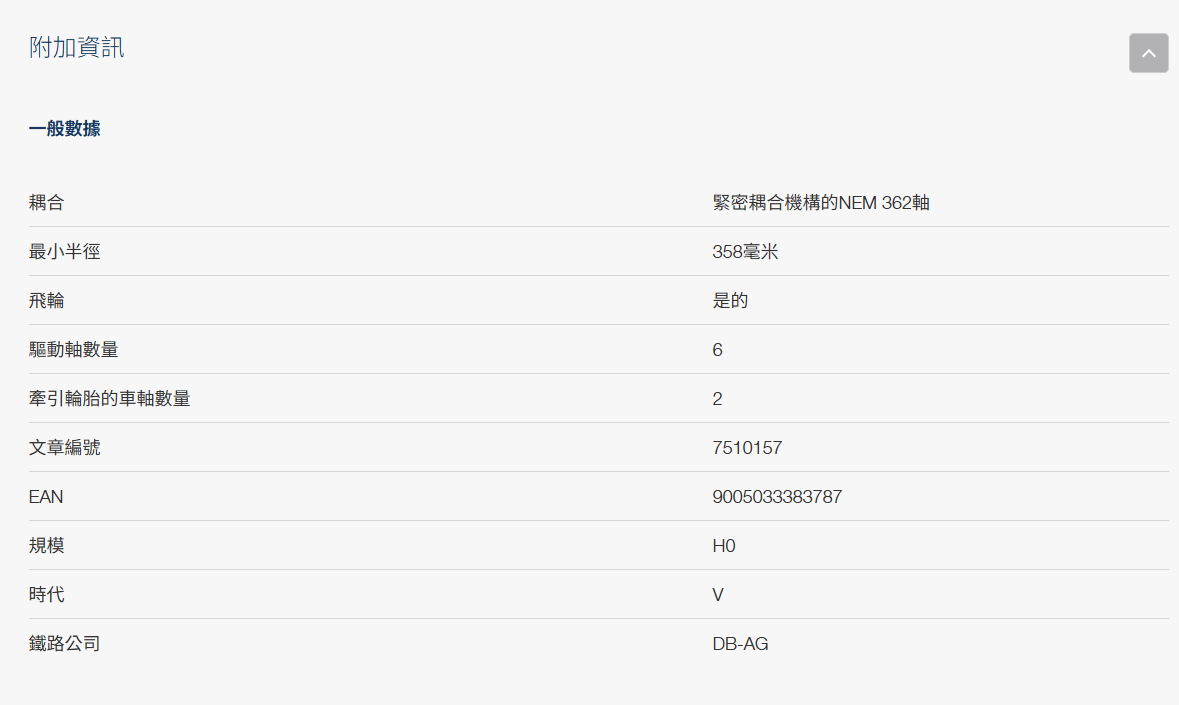The height and width of the screenshot is (705, 1179).
Task: Select the 時代 era value V
Action: point(716,594)
